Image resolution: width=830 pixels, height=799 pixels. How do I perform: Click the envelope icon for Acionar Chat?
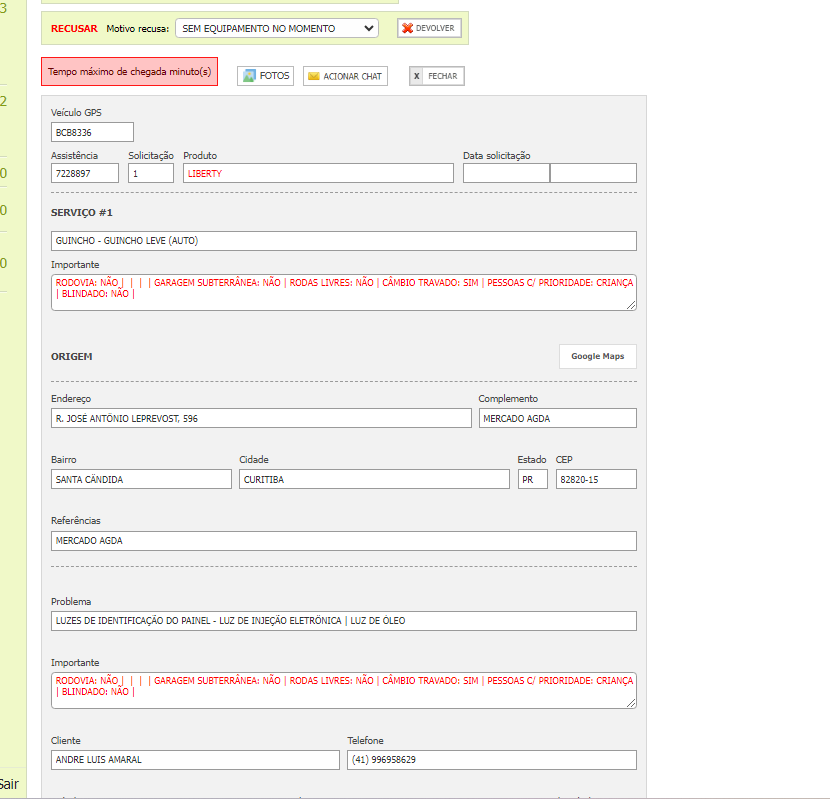[313, 76]
